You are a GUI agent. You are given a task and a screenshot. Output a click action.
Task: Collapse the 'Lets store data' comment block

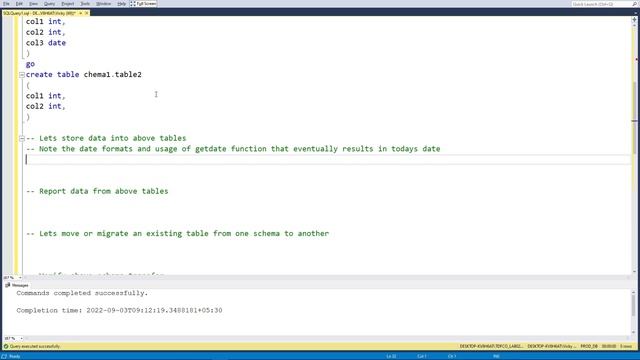click(22, 138)
